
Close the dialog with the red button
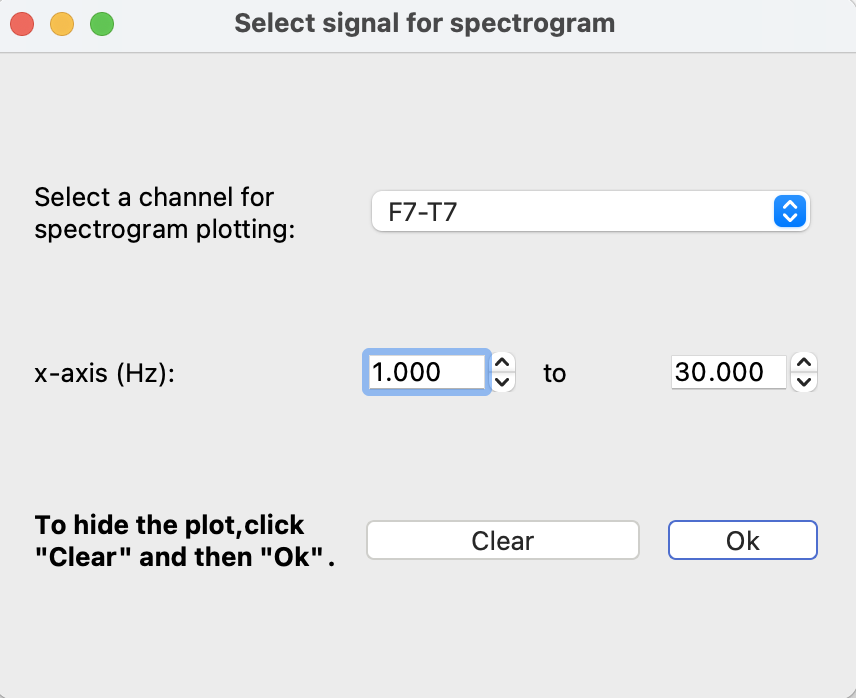(22, 23)
